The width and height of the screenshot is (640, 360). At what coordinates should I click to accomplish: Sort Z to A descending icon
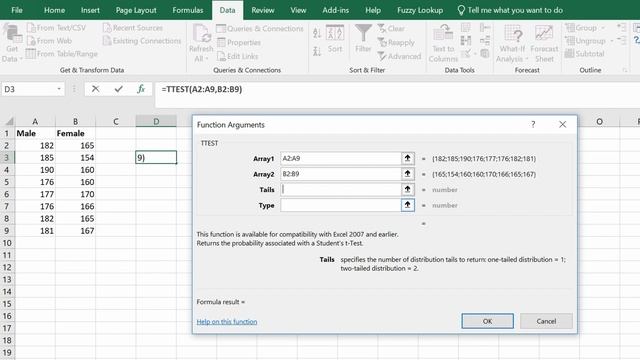pyautogui.click(x=317, y=51)
